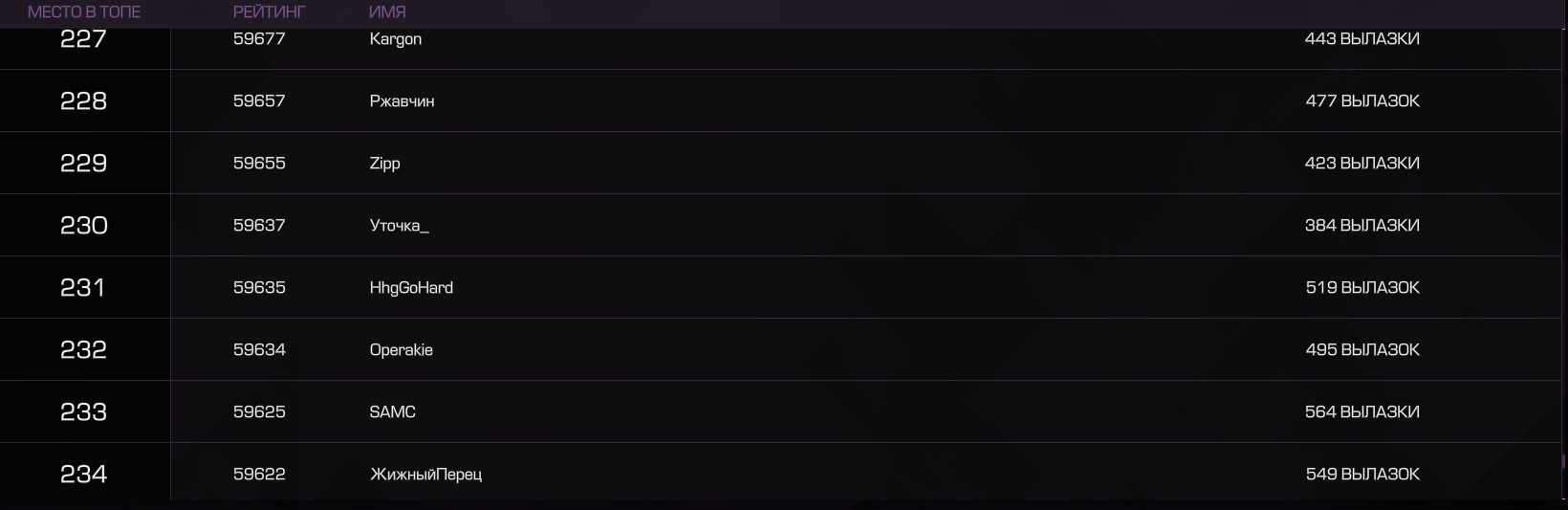The height and width of the screenshot is (510, 1568).
Task: Click rank number 230
Action: (84, 226)
